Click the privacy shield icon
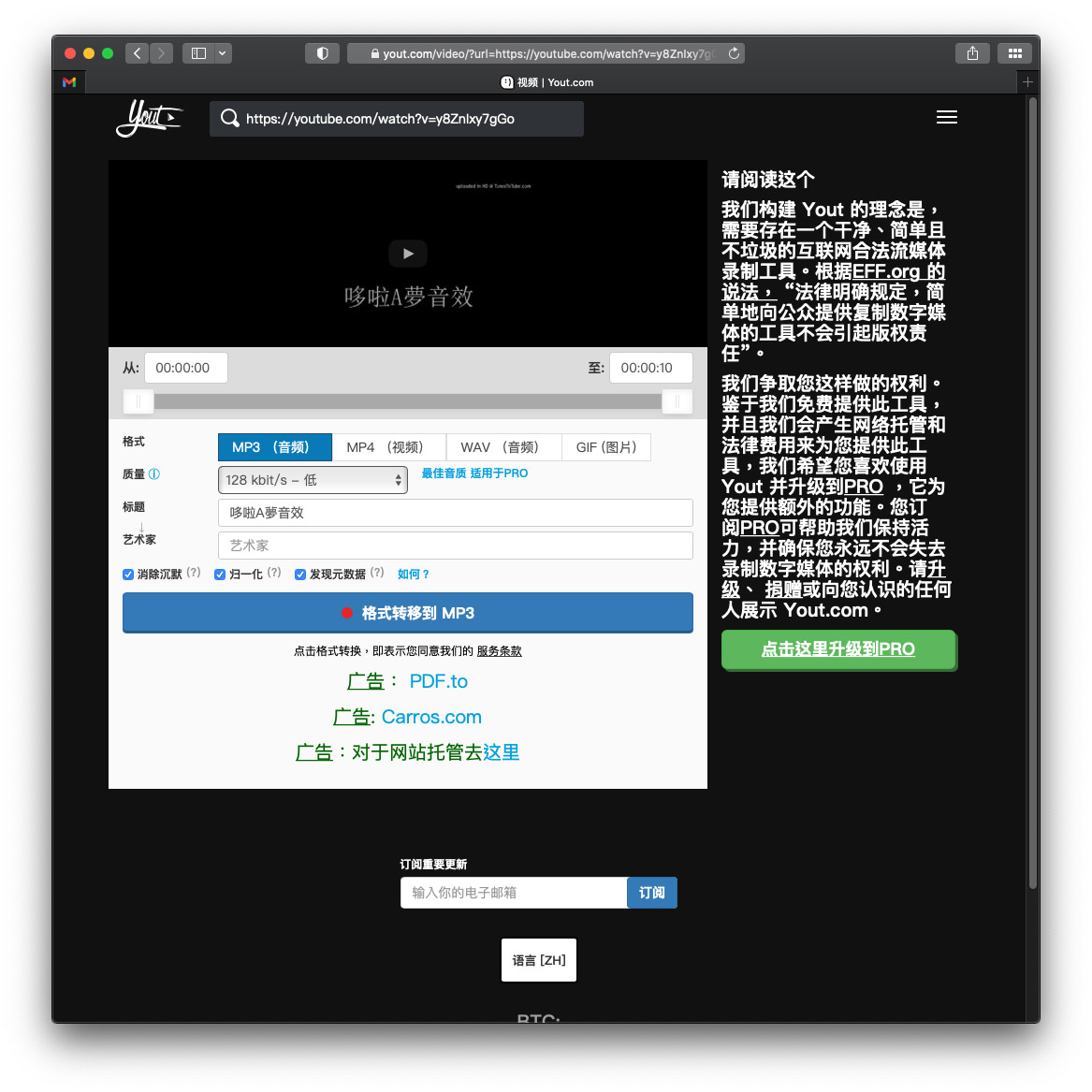Image resolution: width=1092 pixels, height=1092 pixels. [322, 53]
